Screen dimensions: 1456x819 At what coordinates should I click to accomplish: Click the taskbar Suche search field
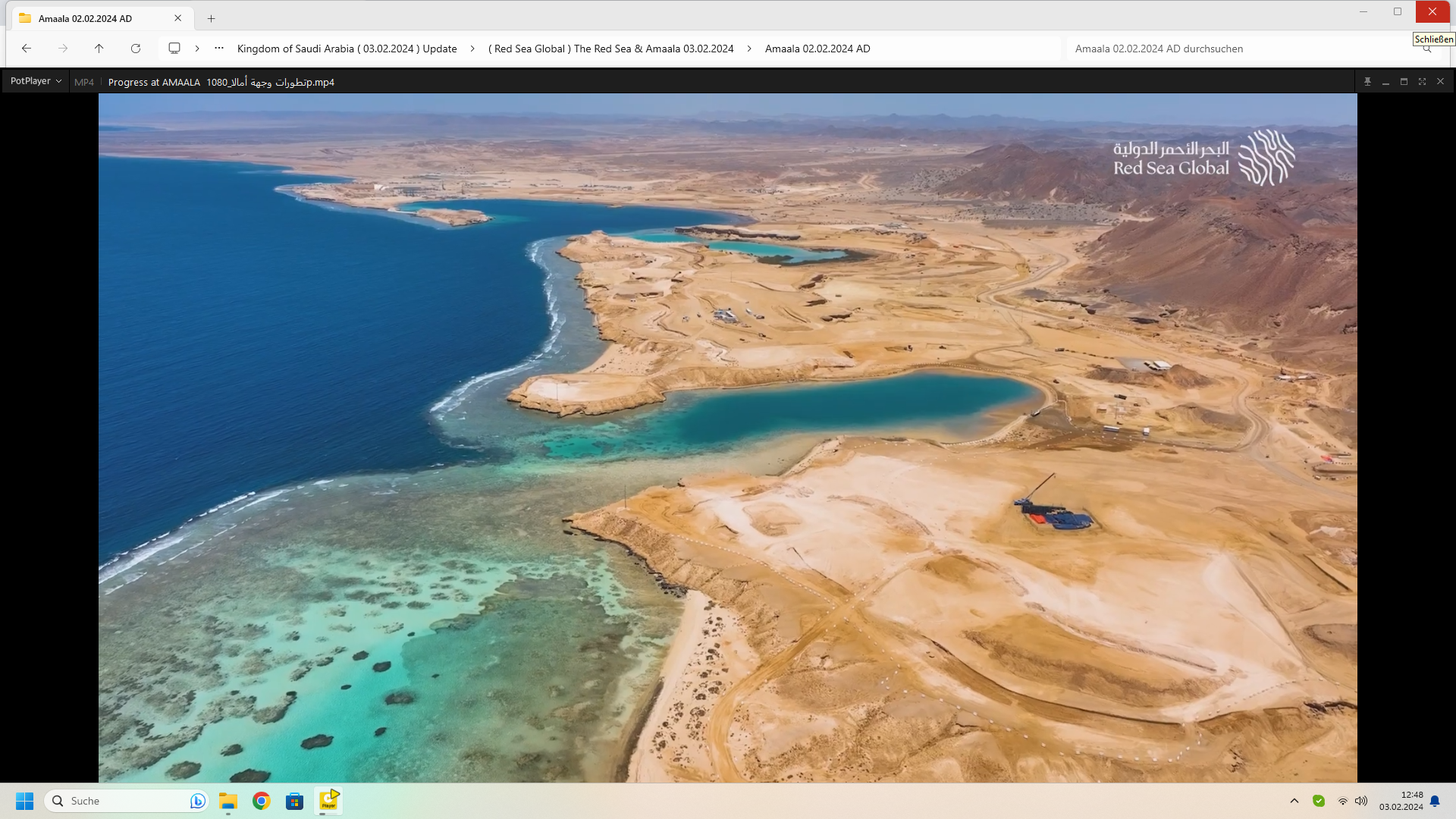(x=126, y=801)
